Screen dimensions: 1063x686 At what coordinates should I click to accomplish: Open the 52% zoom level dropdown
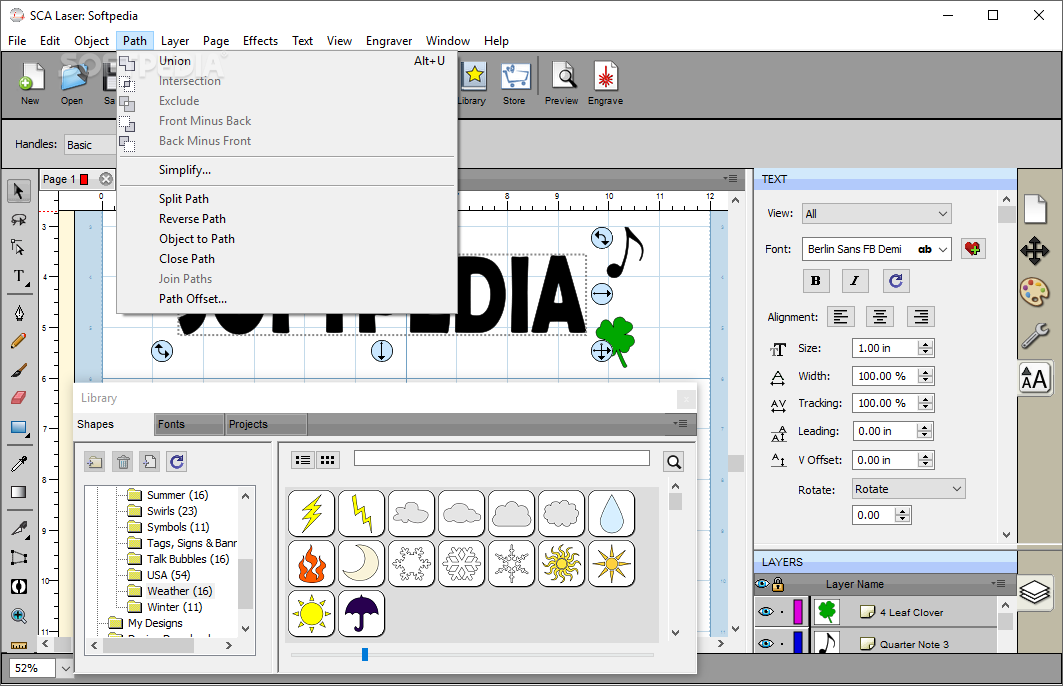[x=65, y=668]
